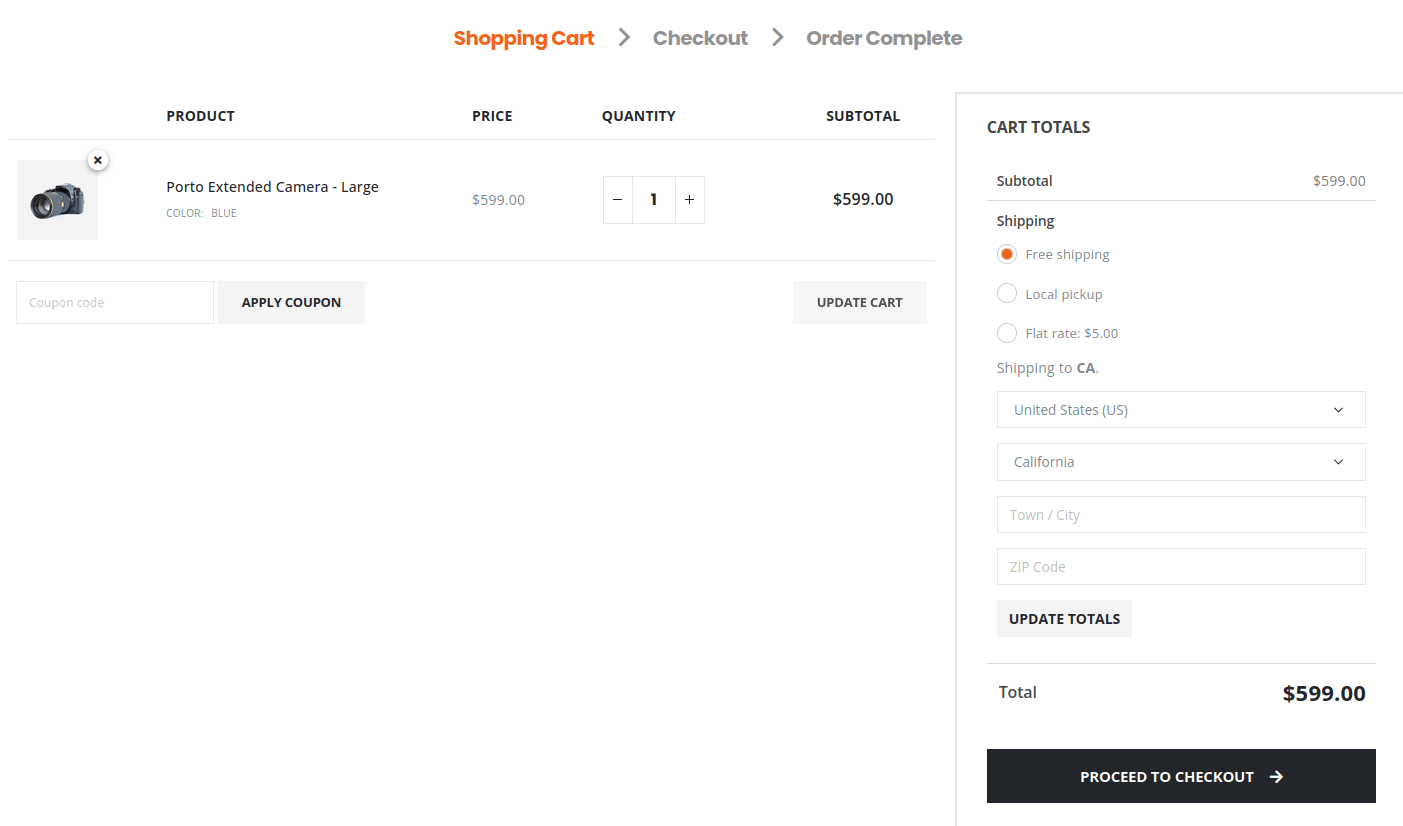Open the United States (US) country dropdown
The width and height of the screenshot is (1403, 826).
pyautogui.click(x=1181, y=409)
